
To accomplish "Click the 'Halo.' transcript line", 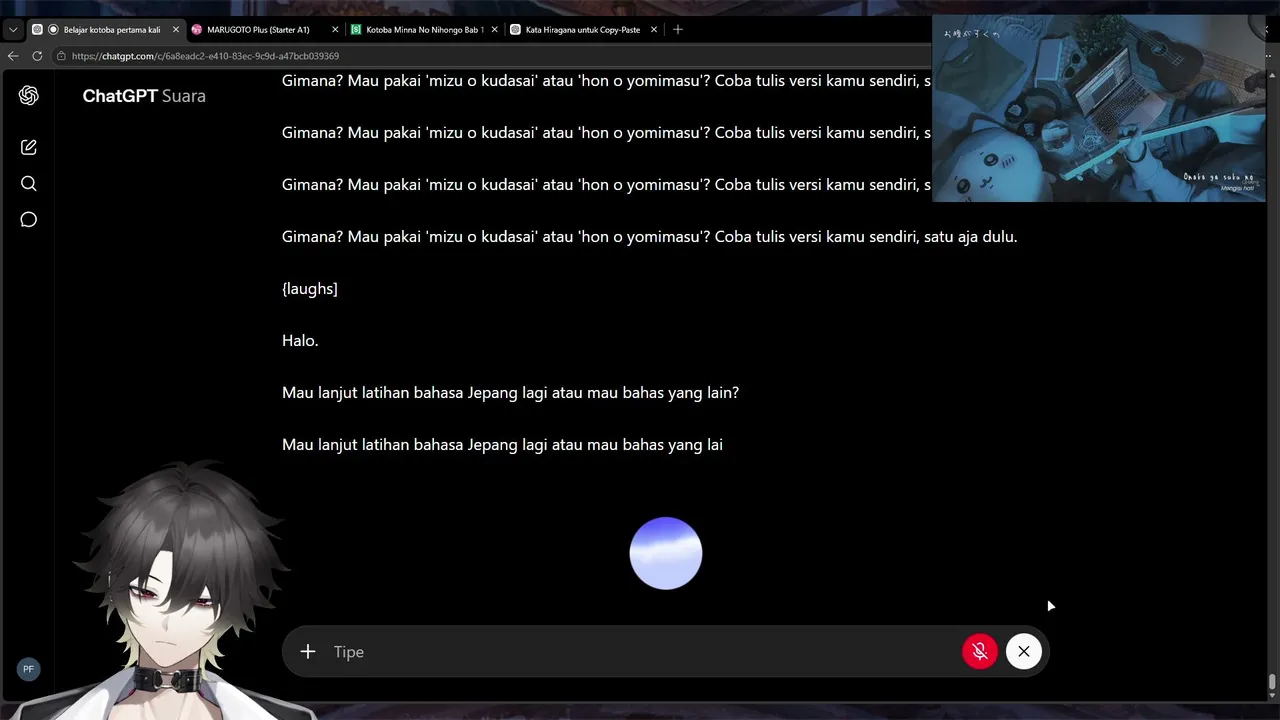I will click(x=300, y=341).
